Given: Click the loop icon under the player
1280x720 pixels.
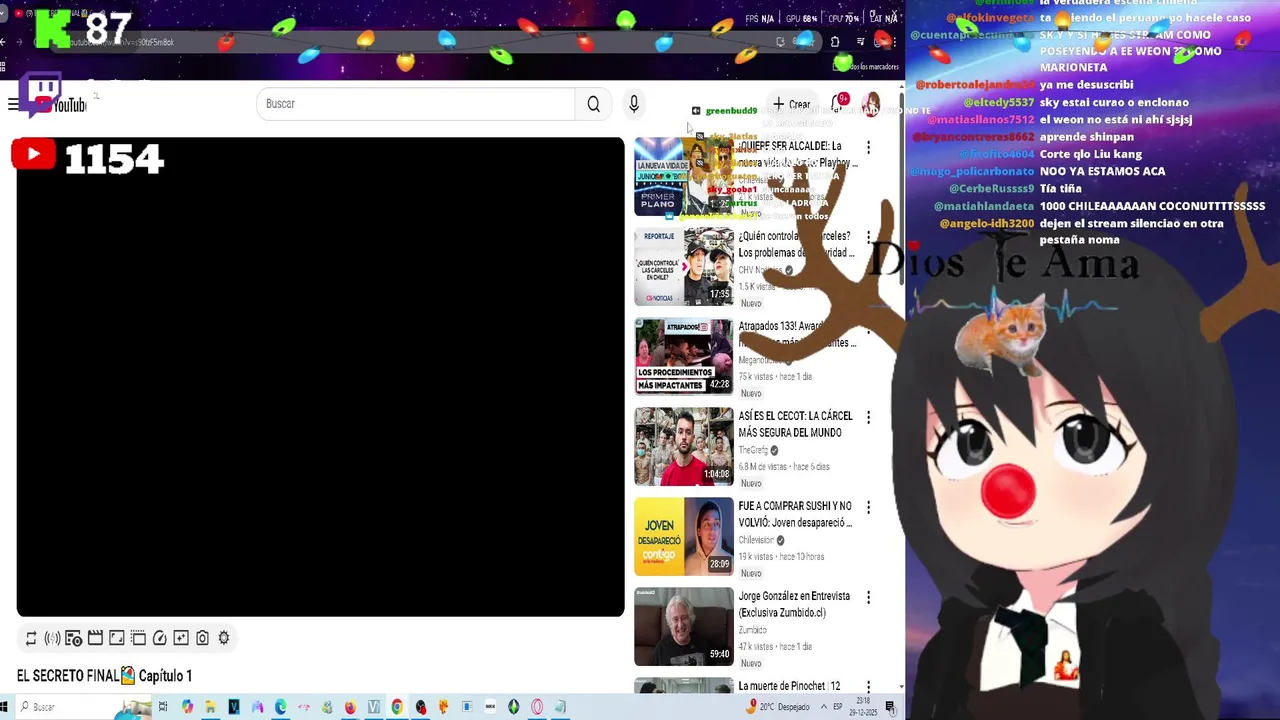Looking at the screenshot, I should click(31, 638).
